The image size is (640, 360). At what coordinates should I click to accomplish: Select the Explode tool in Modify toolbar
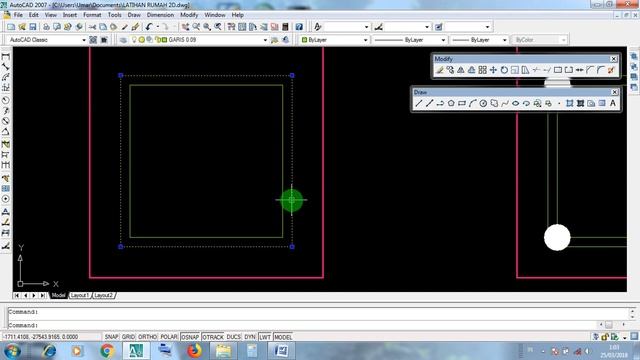tap(611, 70)
